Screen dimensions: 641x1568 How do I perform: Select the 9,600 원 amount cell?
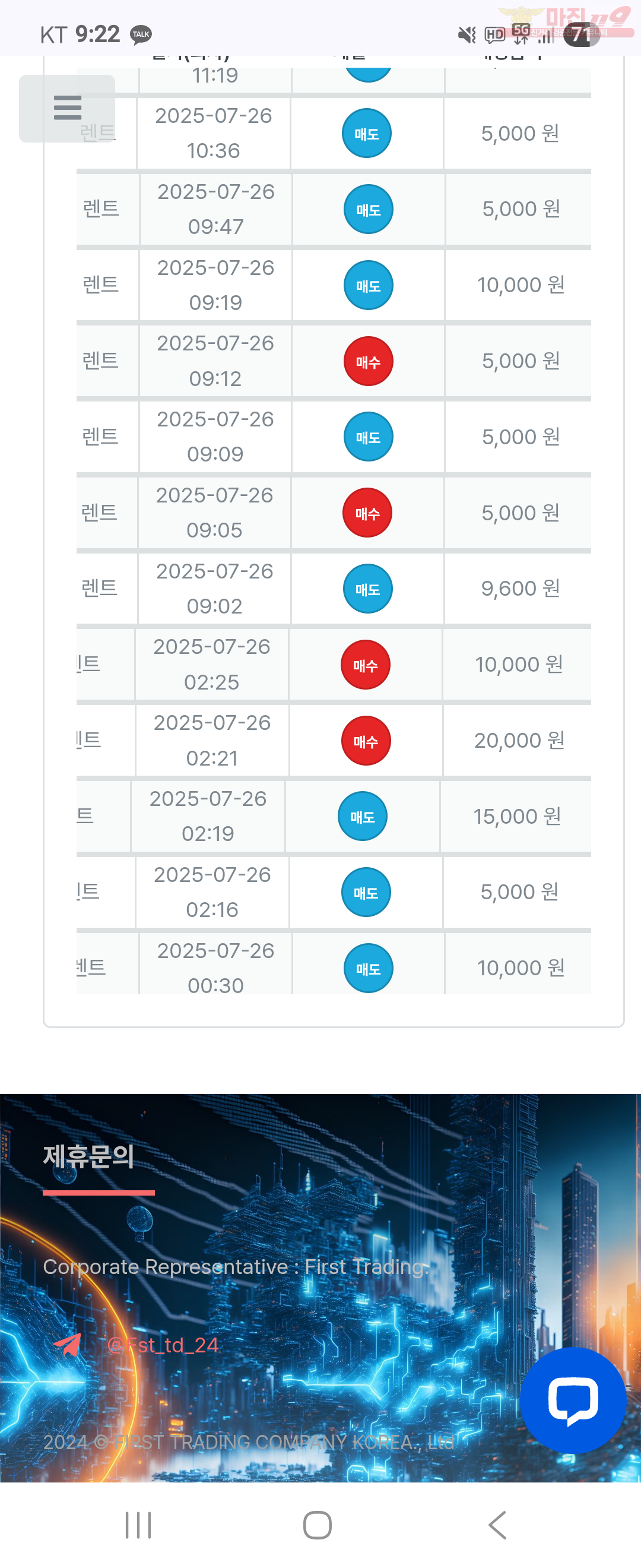[x=519, y=589]
